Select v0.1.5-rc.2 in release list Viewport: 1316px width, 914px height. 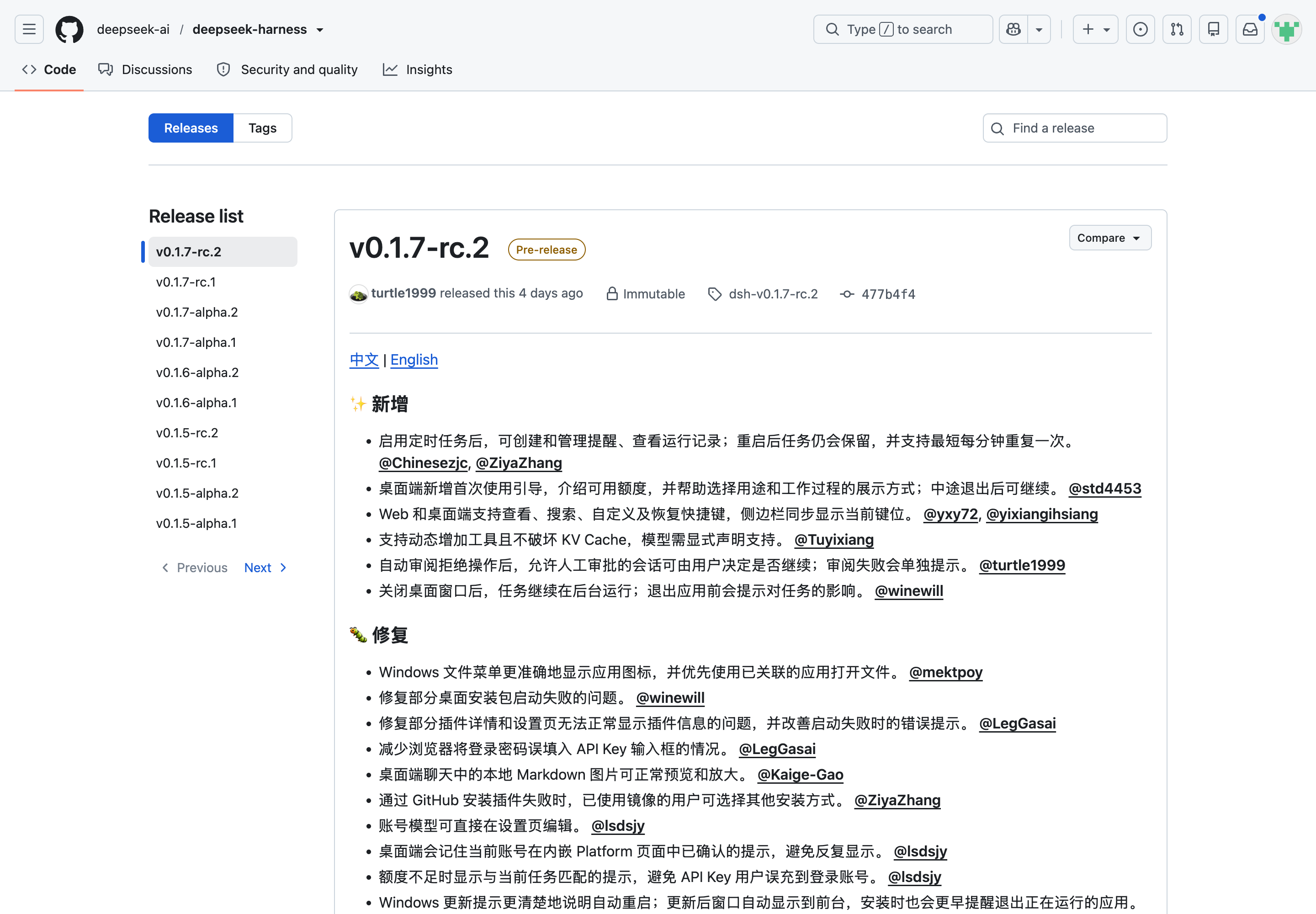pos(223,433)
